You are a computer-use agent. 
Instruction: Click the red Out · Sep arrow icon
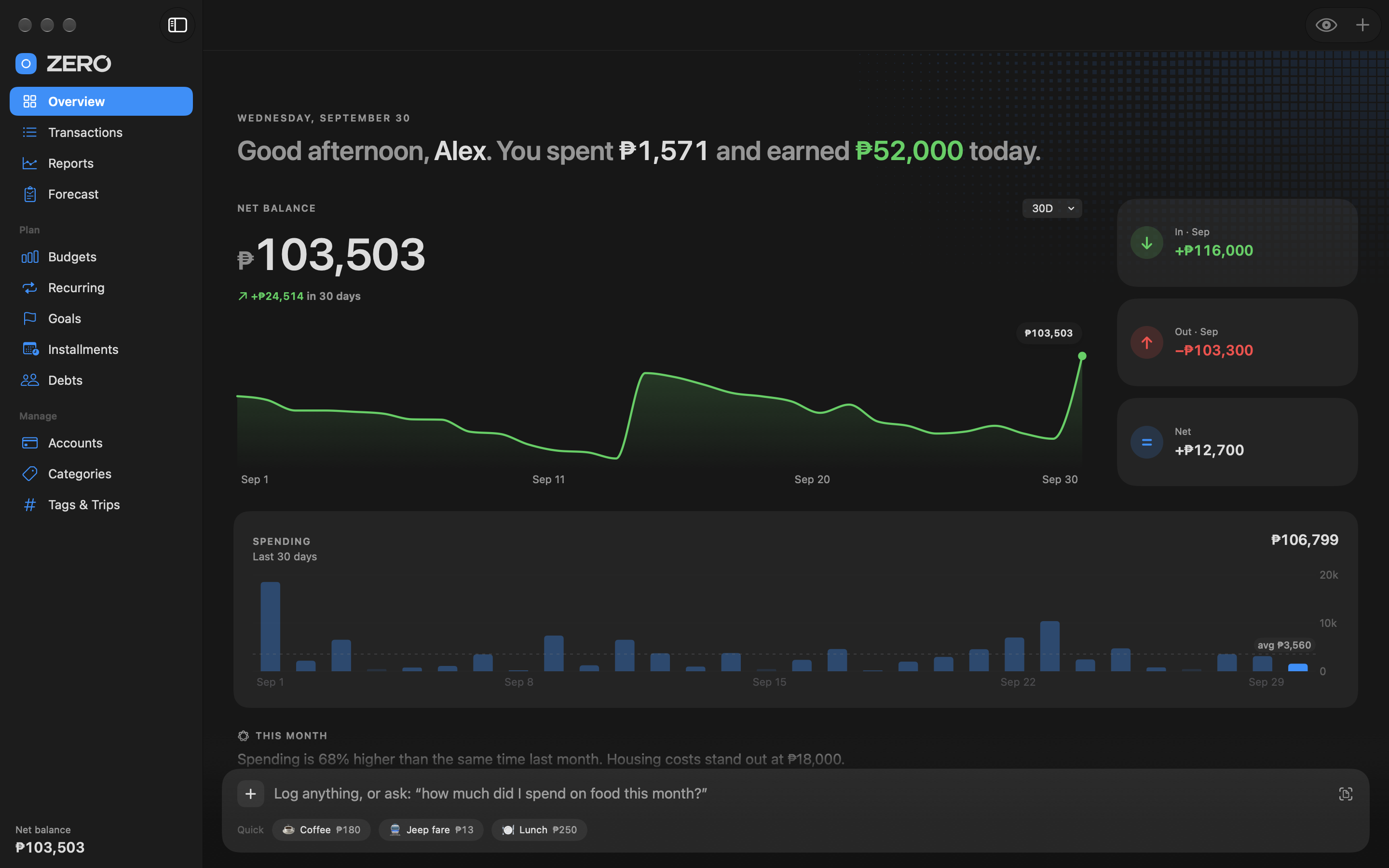click(1146, 343)
